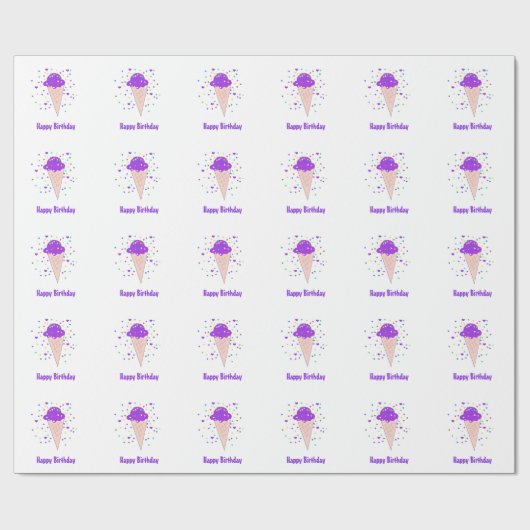Select the ice cream cone in second row, sixth column
This screenshot has height=530, width=530.
click(471, 178)
